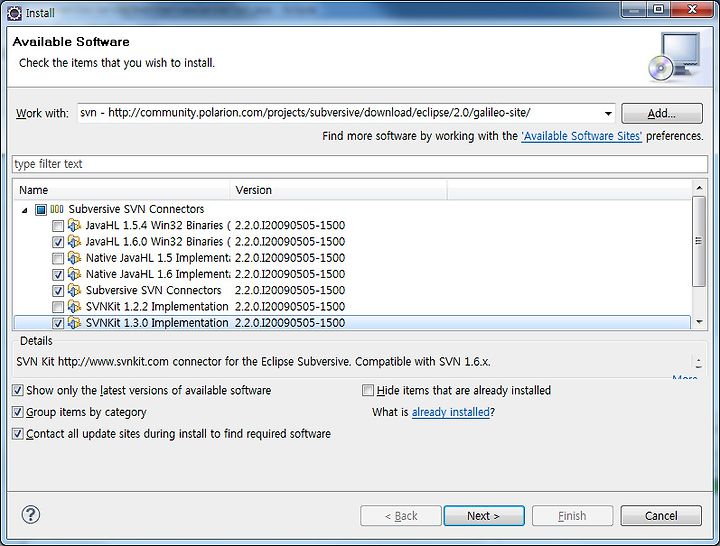Maximize the Install dialog window
This screenshot has height=546, width=720.
(x=659, y=9)
